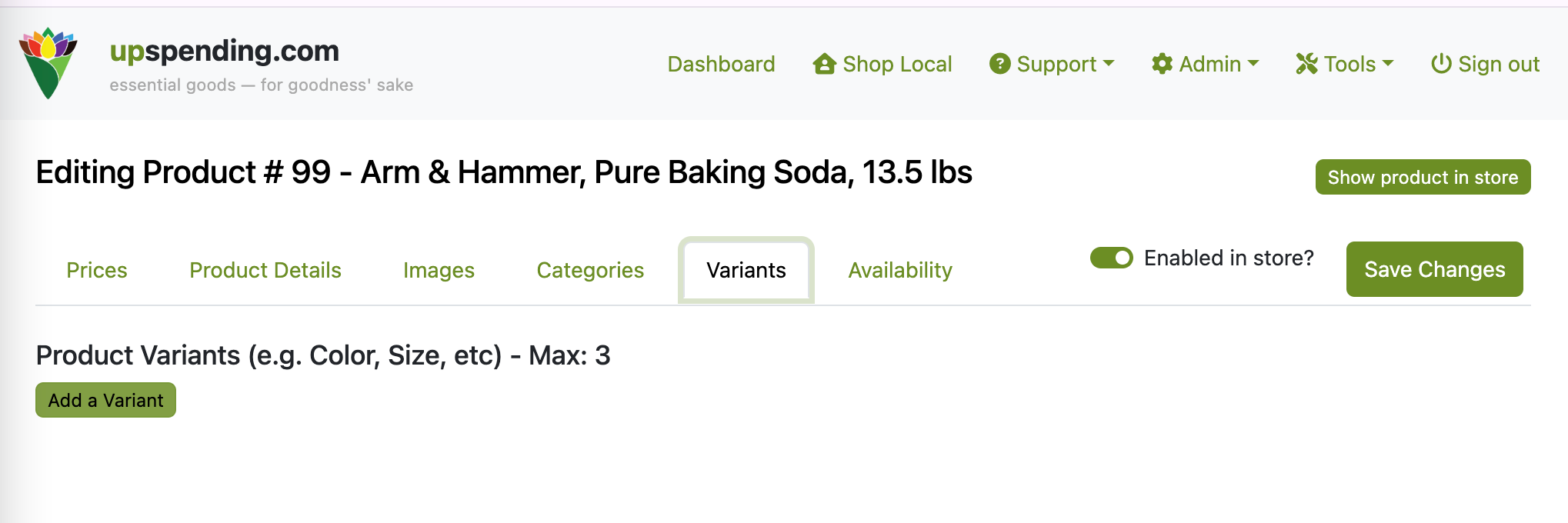Click the Support question mark icon

[x=999, y=64]
